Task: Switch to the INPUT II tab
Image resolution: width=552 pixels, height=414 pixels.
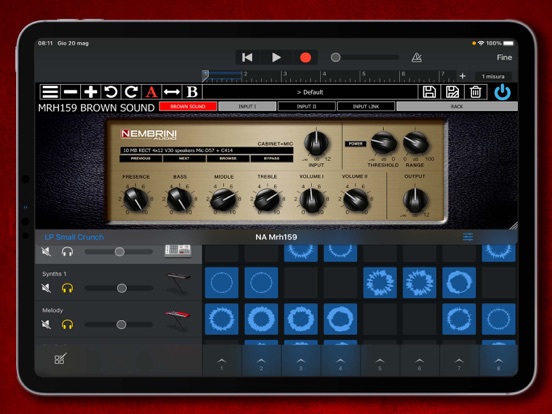Action: (x=307, y=106)
